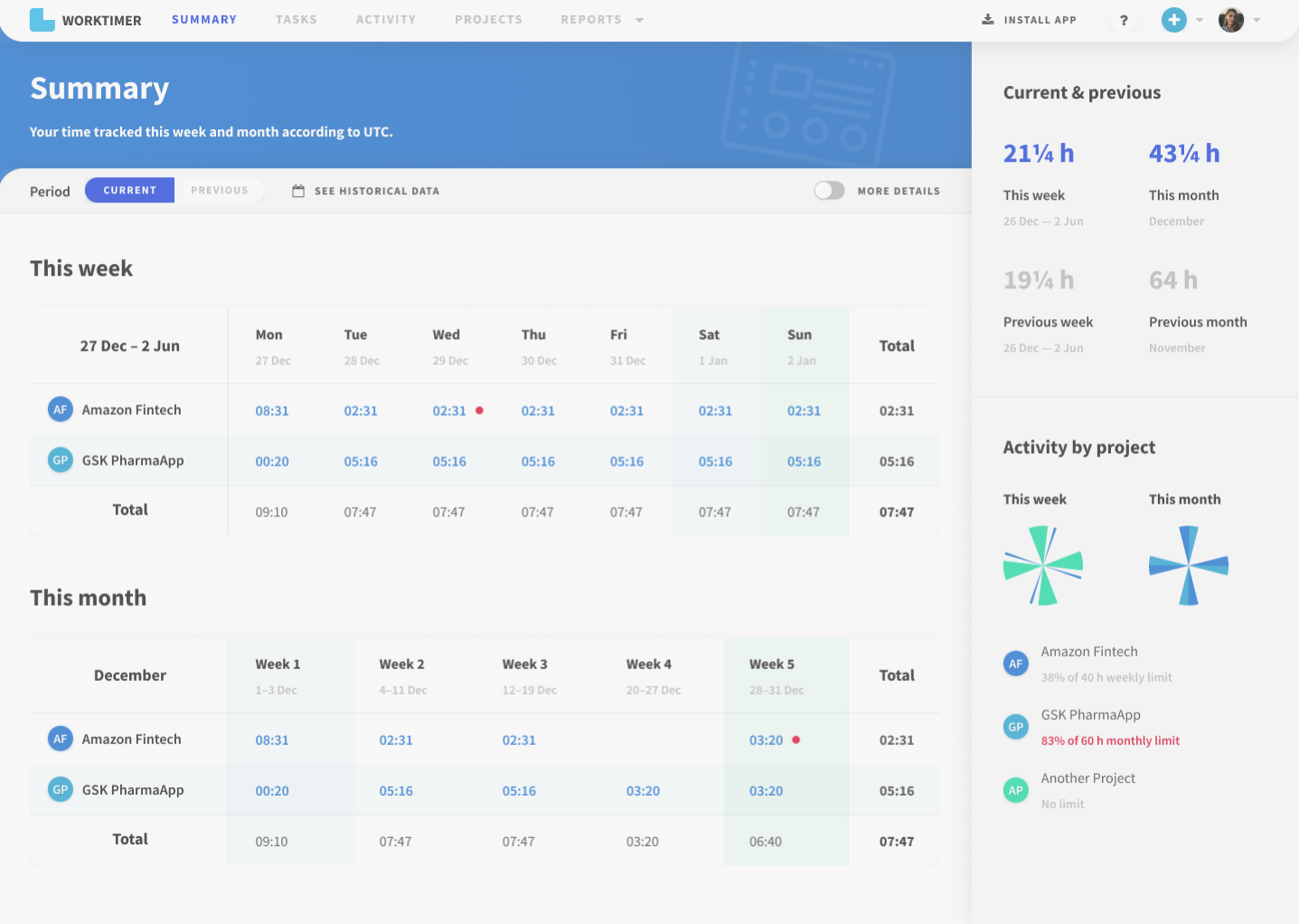The height and width of the screenshot is (924, 1299).
Task: Click the calendar icon for historical data
Action: [298, 191]
